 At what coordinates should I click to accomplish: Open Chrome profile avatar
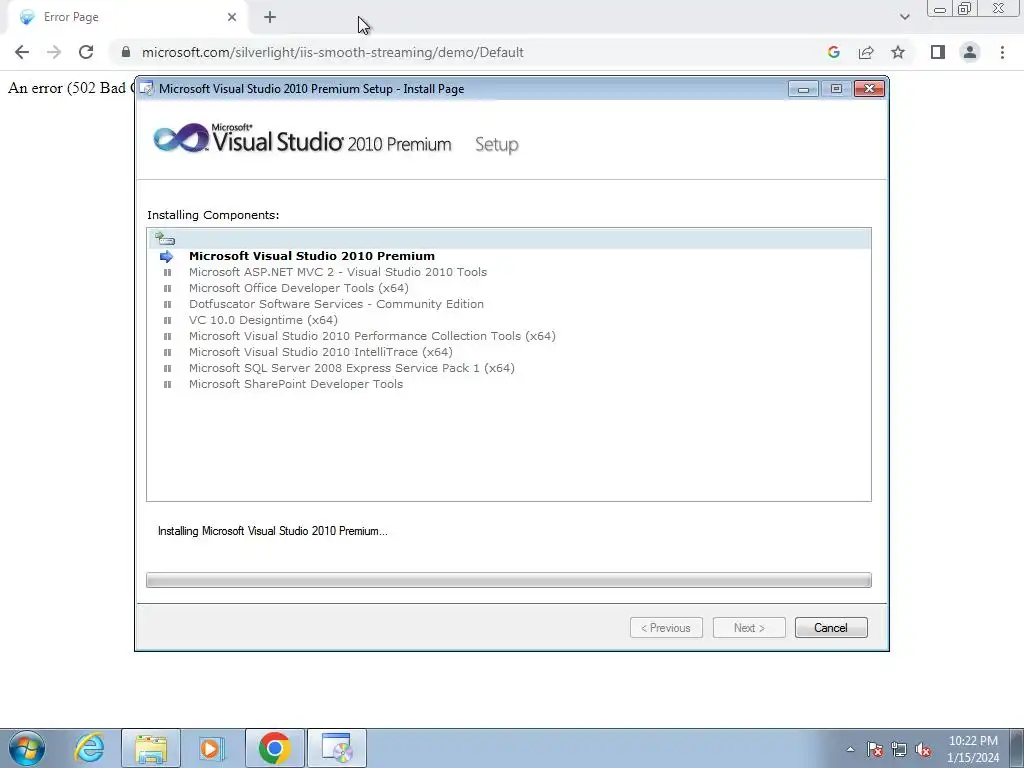pos(970,52)
